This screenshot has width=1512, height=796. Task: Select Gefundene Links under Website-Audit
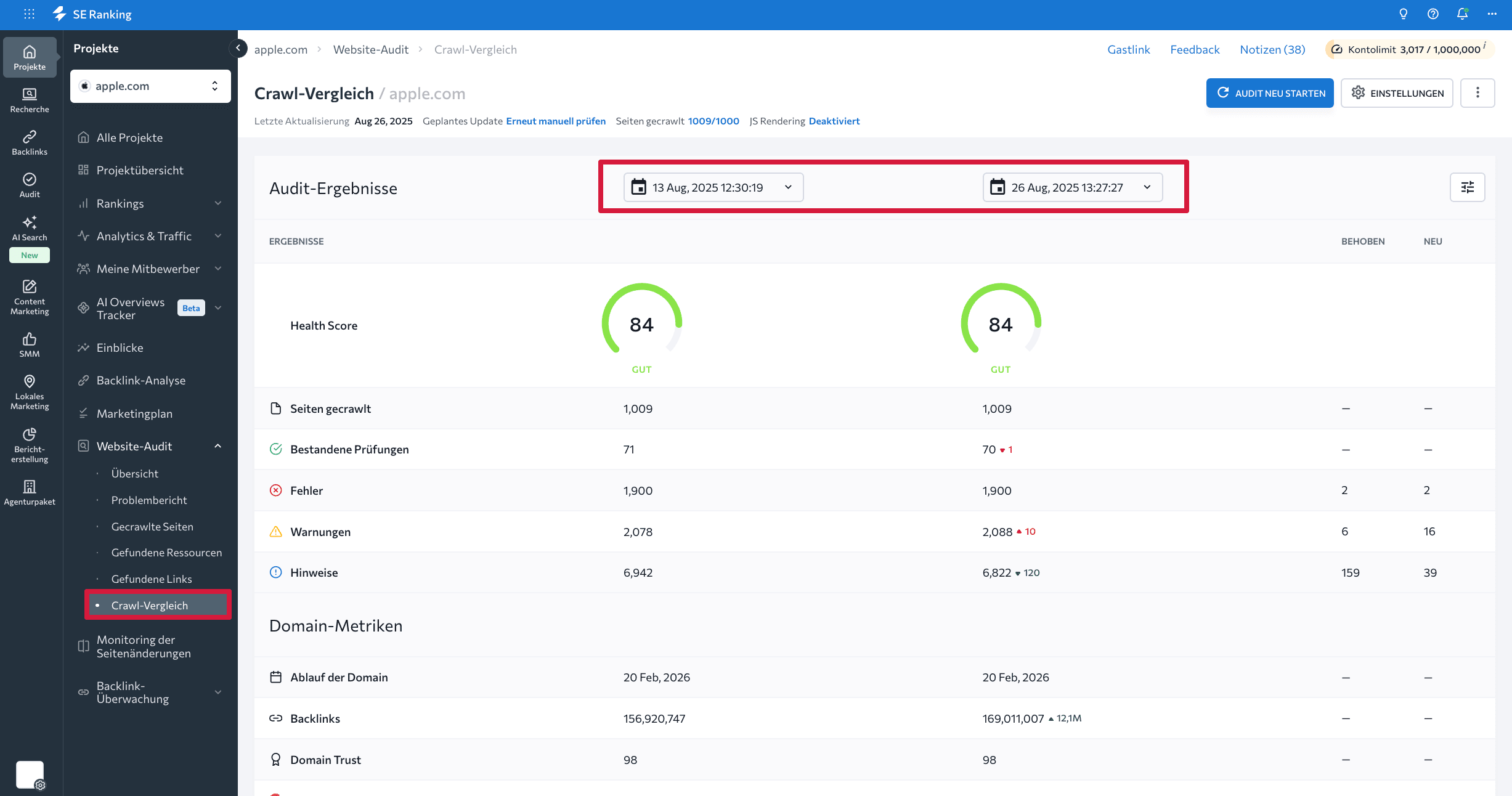tap(152, 579)
